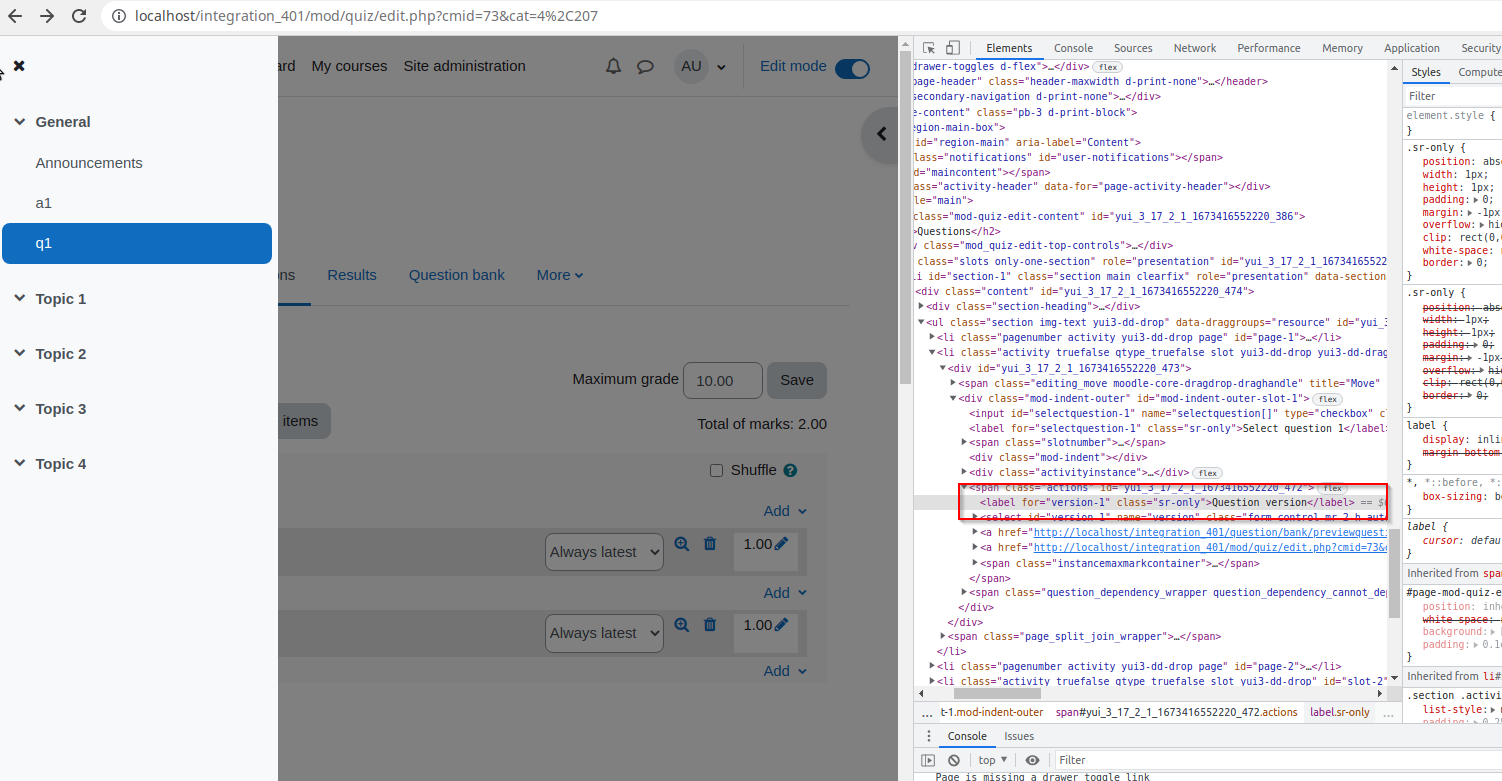This screenshot has width=1502, height=781.
Task: Switch to the Network panel in DevTools
Action: tap(1195, 48)
